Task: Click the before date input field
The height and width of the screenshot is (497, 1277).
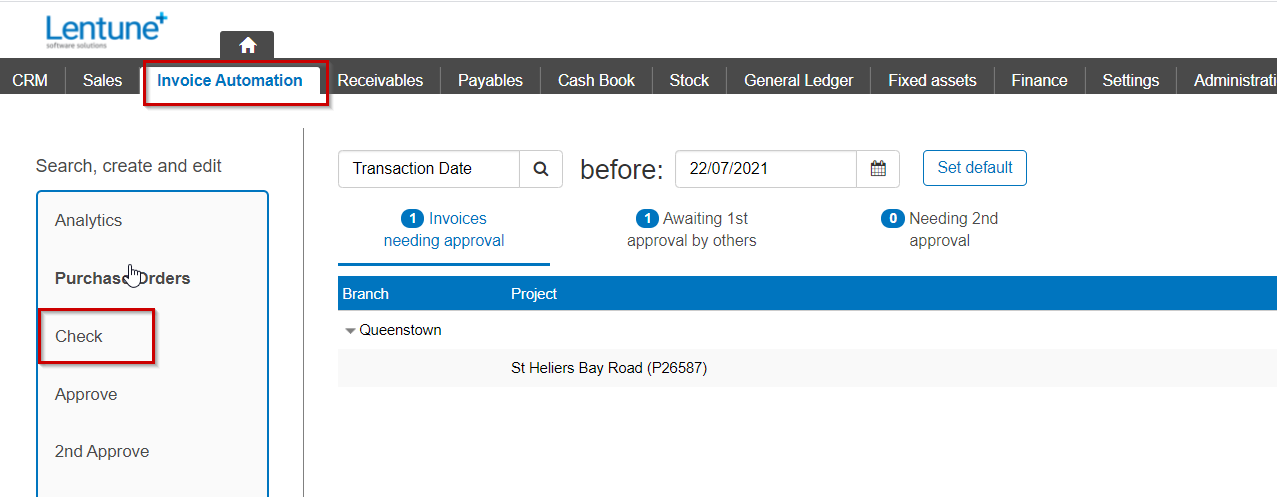Action: coord(765,169)
